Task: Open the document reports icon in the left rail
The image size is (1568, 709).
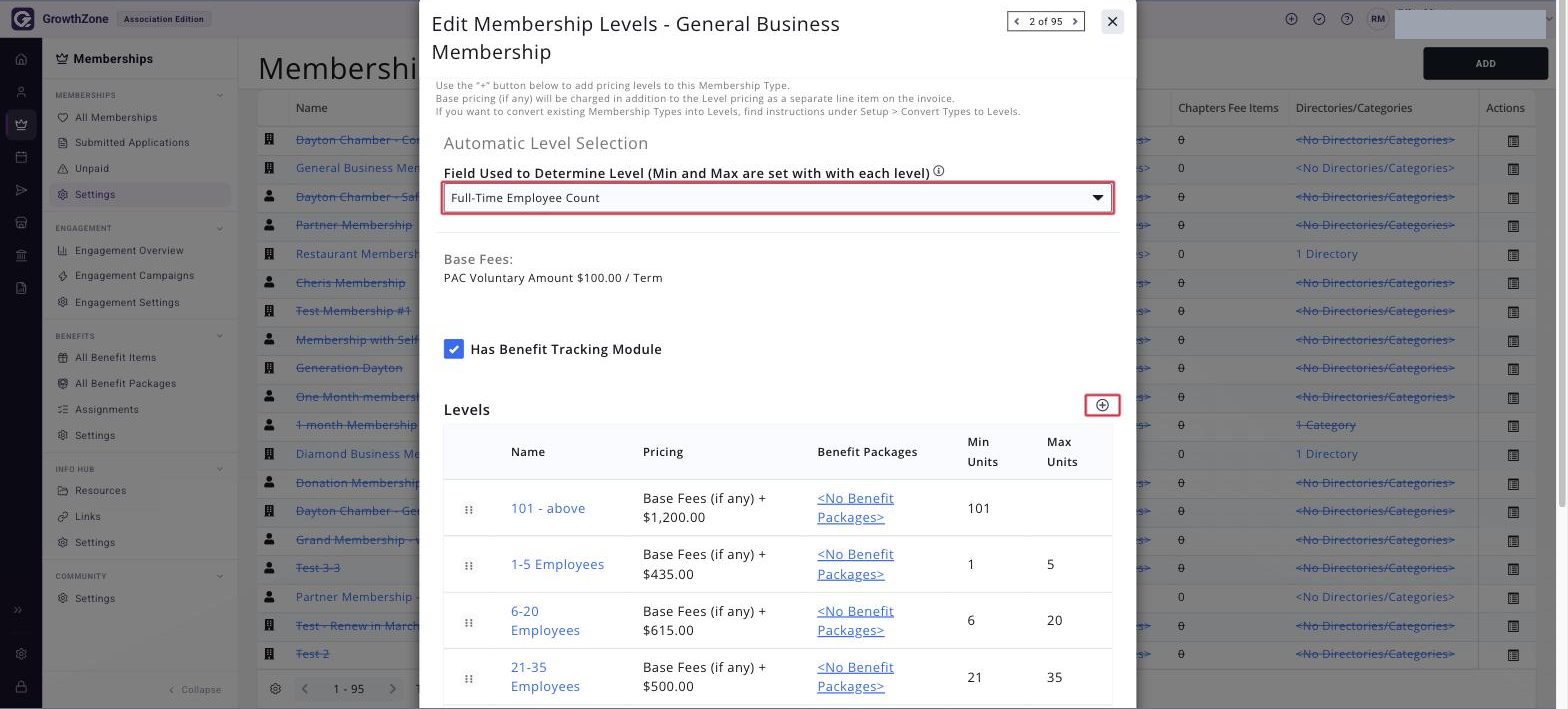Action: click(x=21, y=288)
